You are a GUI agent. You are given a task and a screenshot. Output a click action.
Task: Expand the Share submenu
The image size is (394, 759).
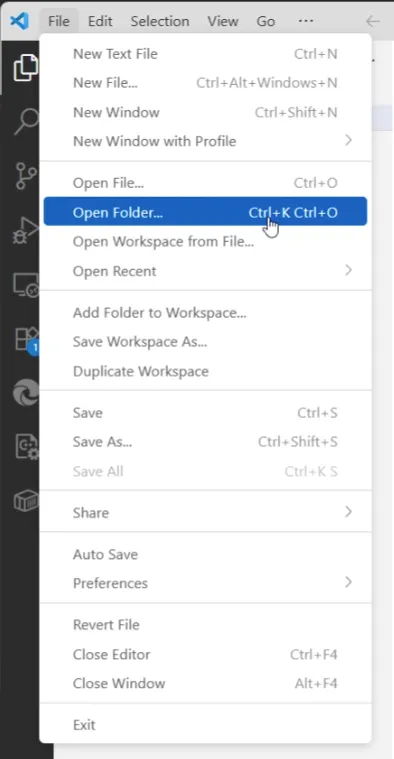coord(205,513)
